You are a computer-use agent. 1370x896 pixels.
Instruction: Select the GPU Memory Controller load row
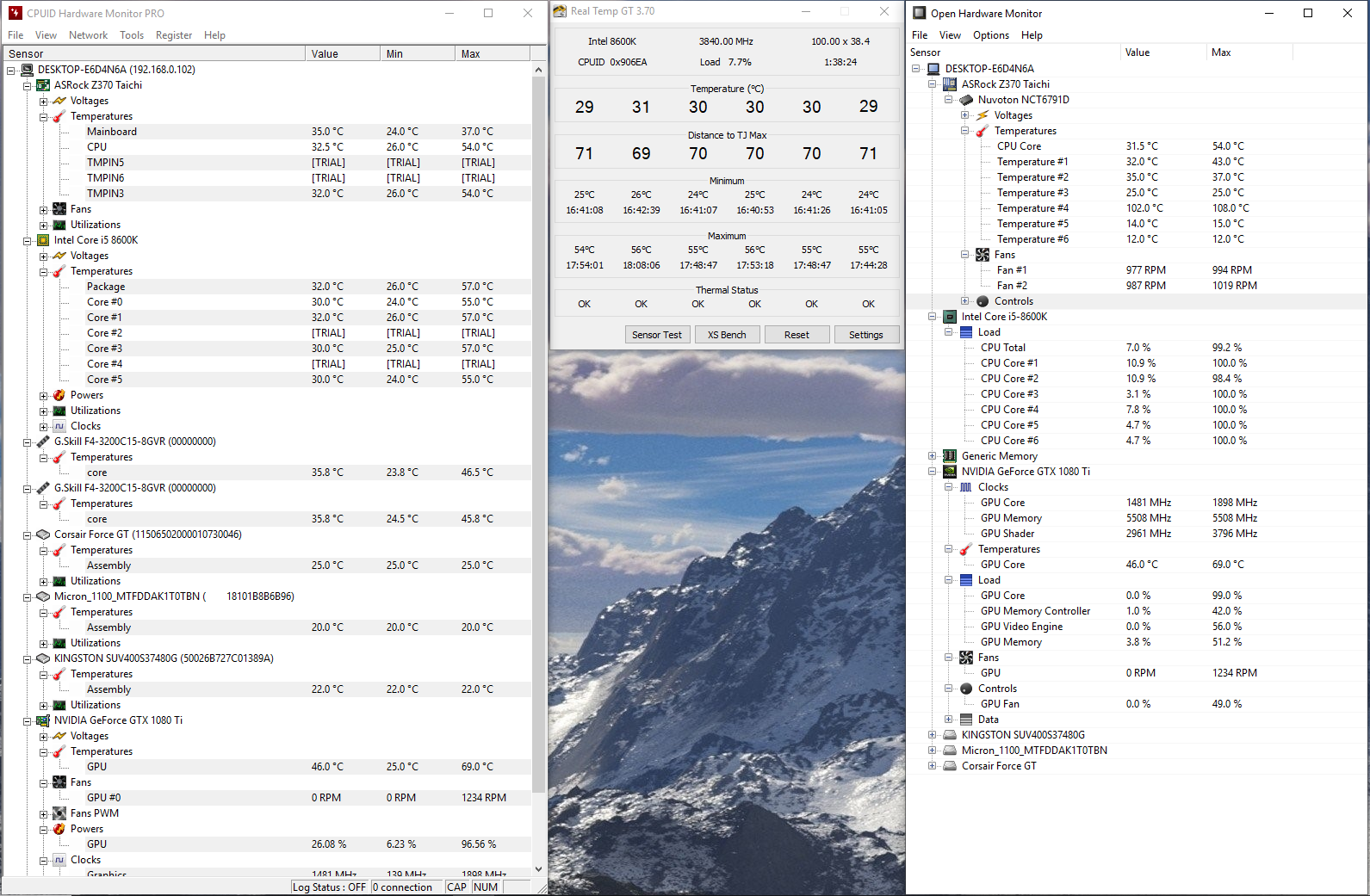pyautogui.click(x=1137, y=611)
